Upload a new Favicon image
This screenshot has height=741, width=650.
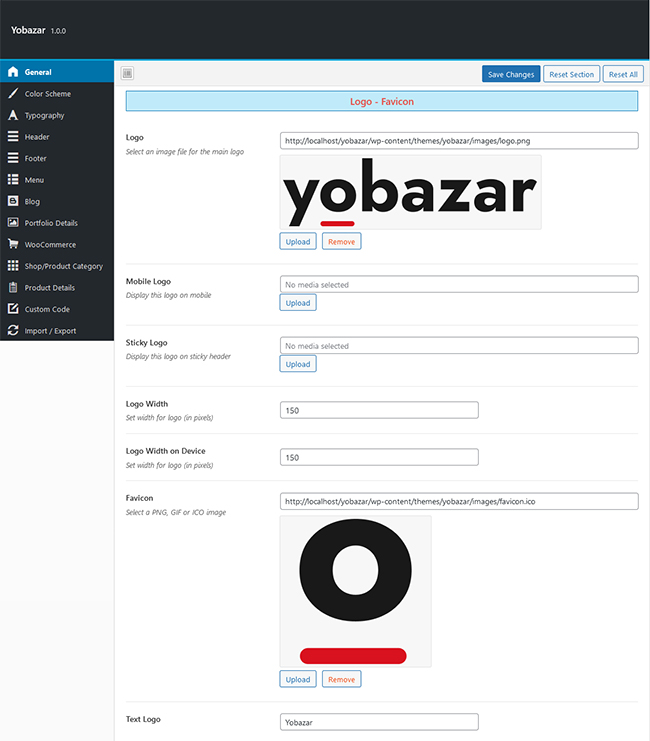click(x=298, y=679)
